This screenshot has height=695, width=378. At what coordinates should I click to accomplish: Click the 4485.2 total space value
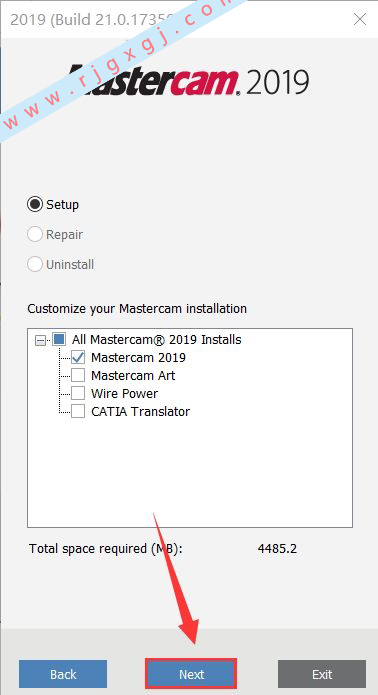277,549
